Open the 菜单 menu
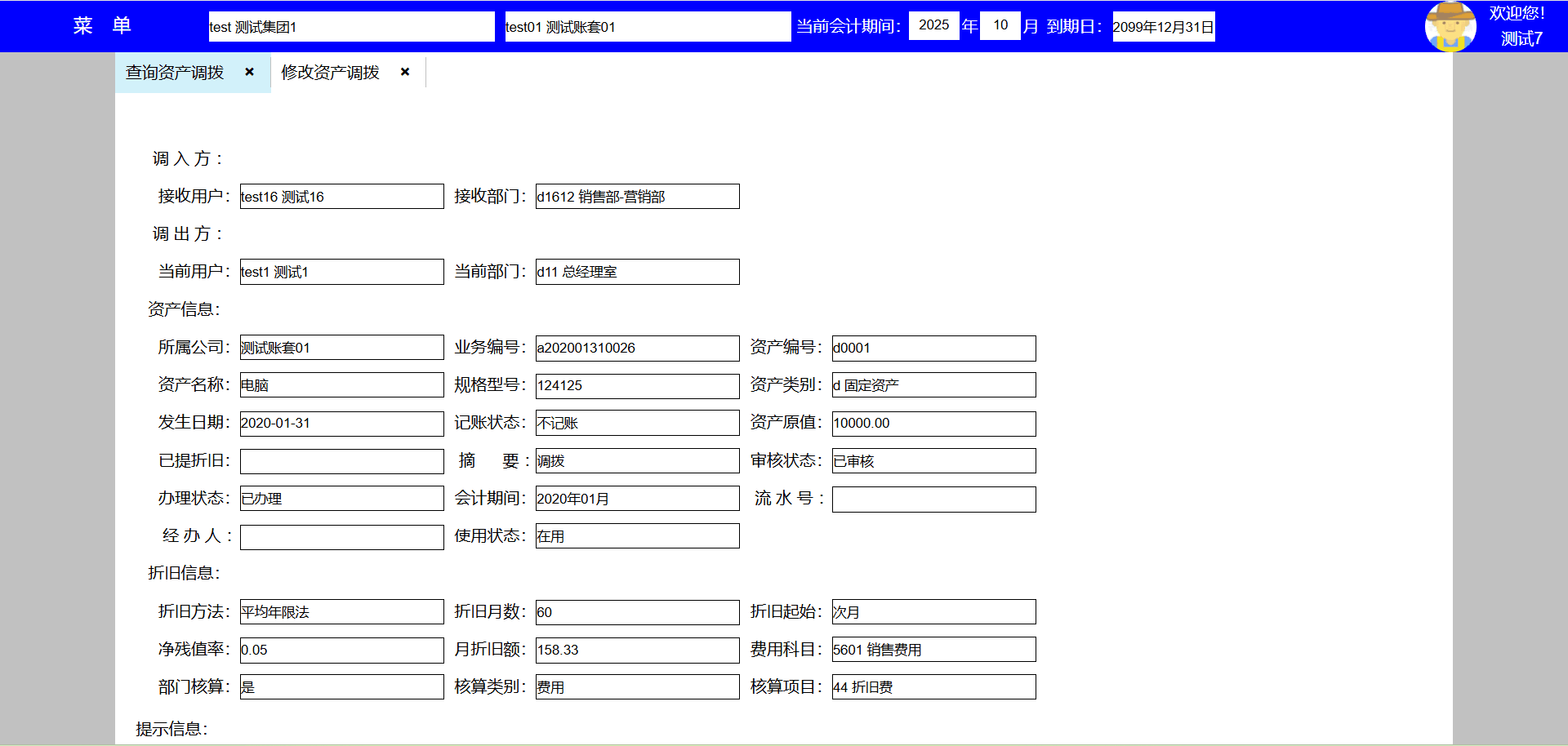This screenshot has width=1568, height=746. (102, 26)
